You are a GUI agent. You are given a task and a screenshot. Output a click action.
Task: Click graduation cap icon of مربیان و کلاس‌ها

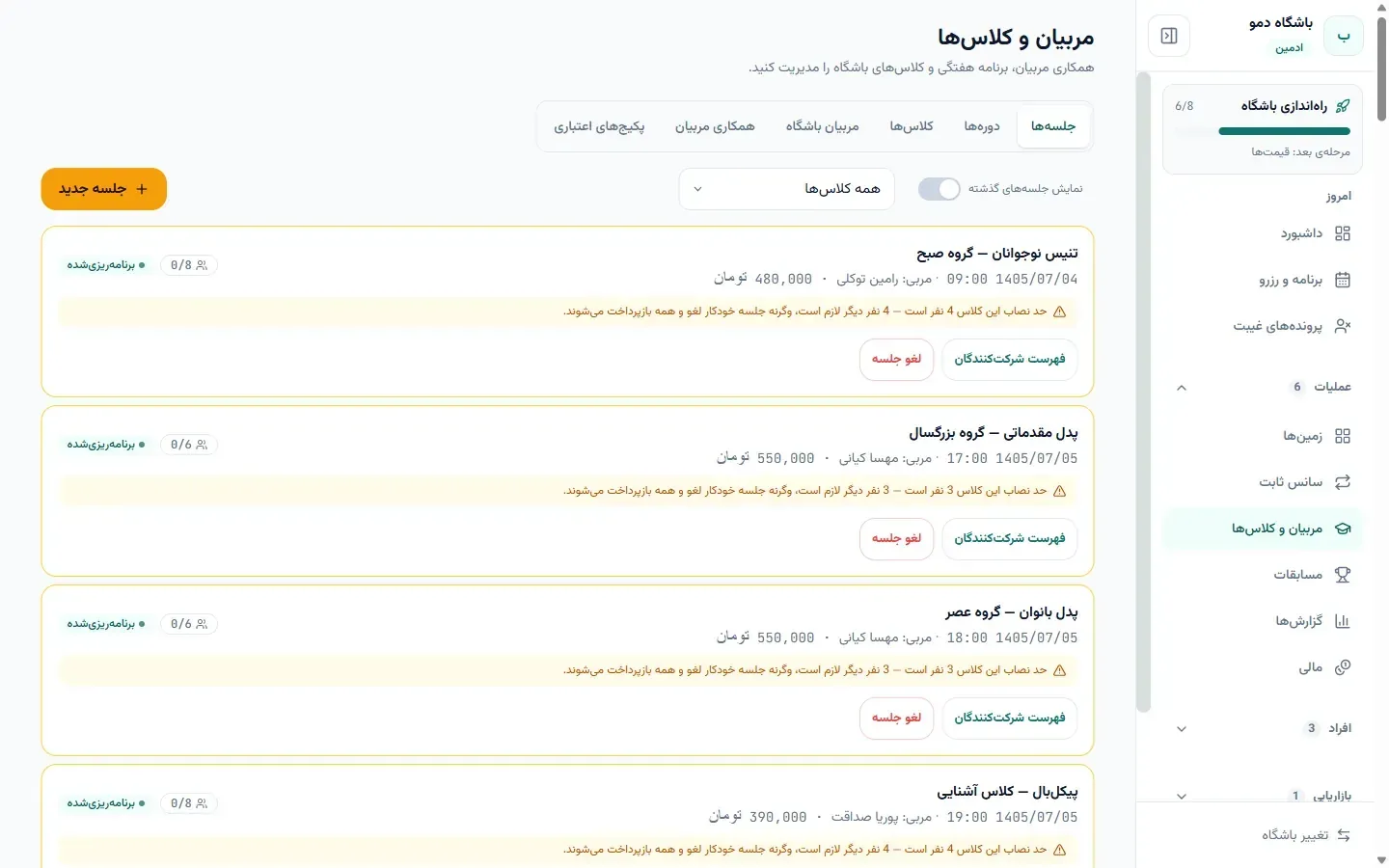click(x=1343, y=529)
